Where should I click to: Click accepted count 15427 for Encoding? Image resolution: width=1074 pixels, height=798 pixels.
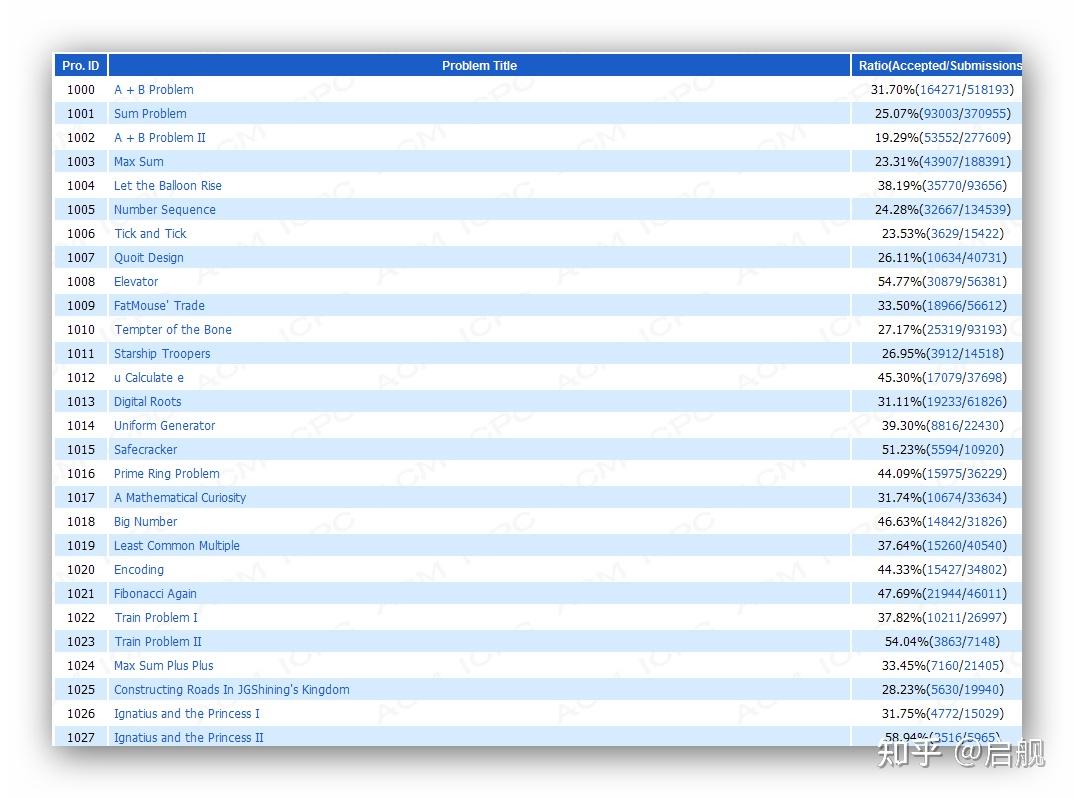944,569
